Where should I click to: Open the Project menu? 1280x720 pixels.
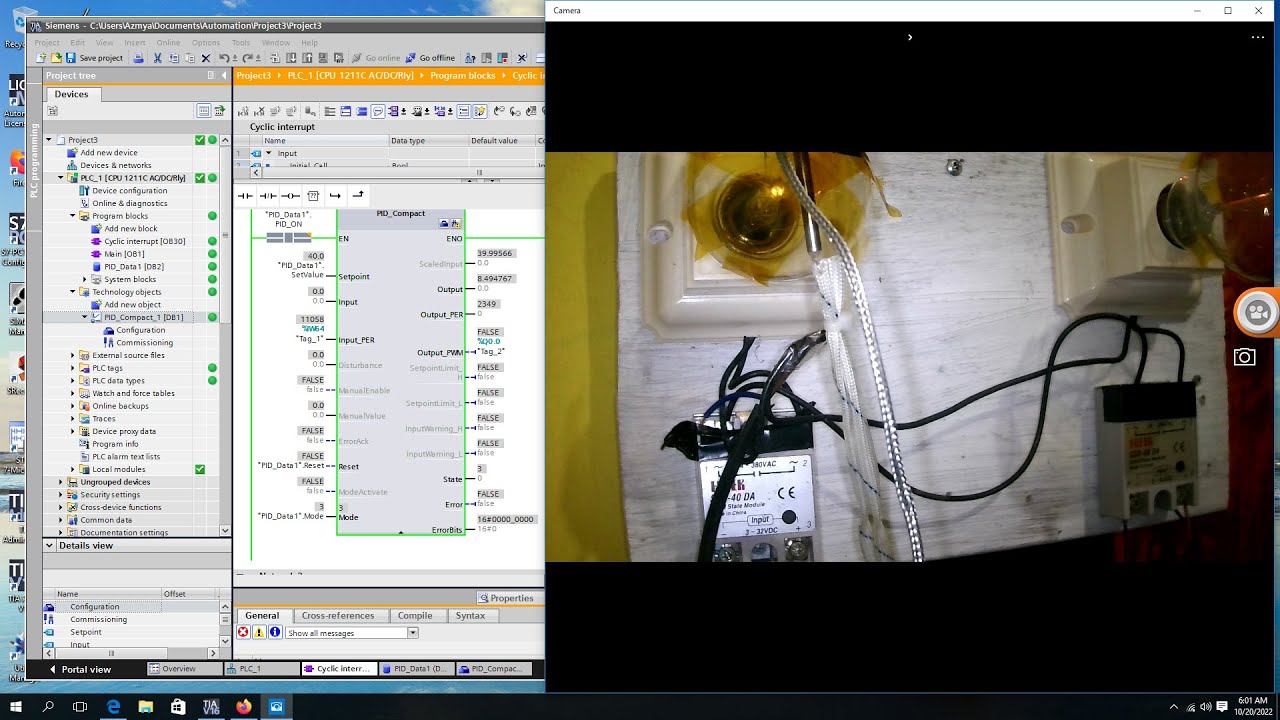(47, 43)
